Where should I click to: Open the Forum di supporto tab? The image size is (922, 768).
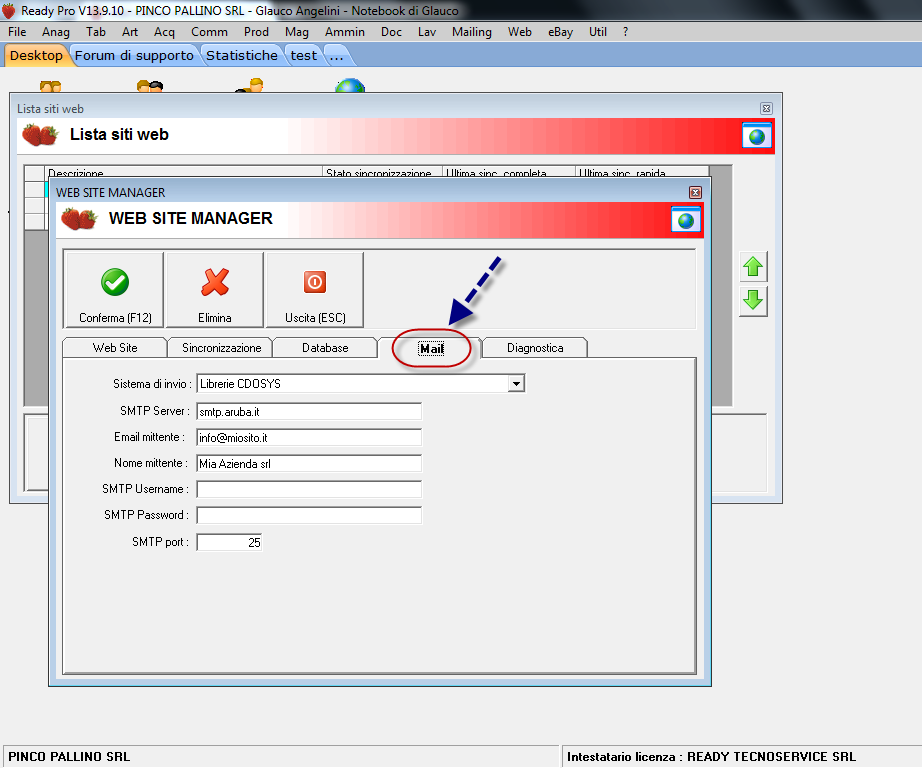pyautogui.click(x=134, y=55)
